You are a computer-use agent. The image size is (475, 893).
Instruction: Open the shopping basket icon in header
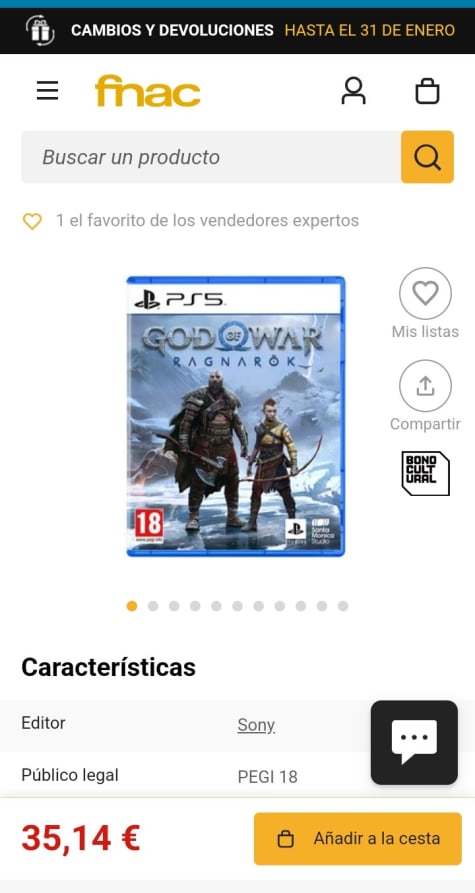[x=427, y=91]
